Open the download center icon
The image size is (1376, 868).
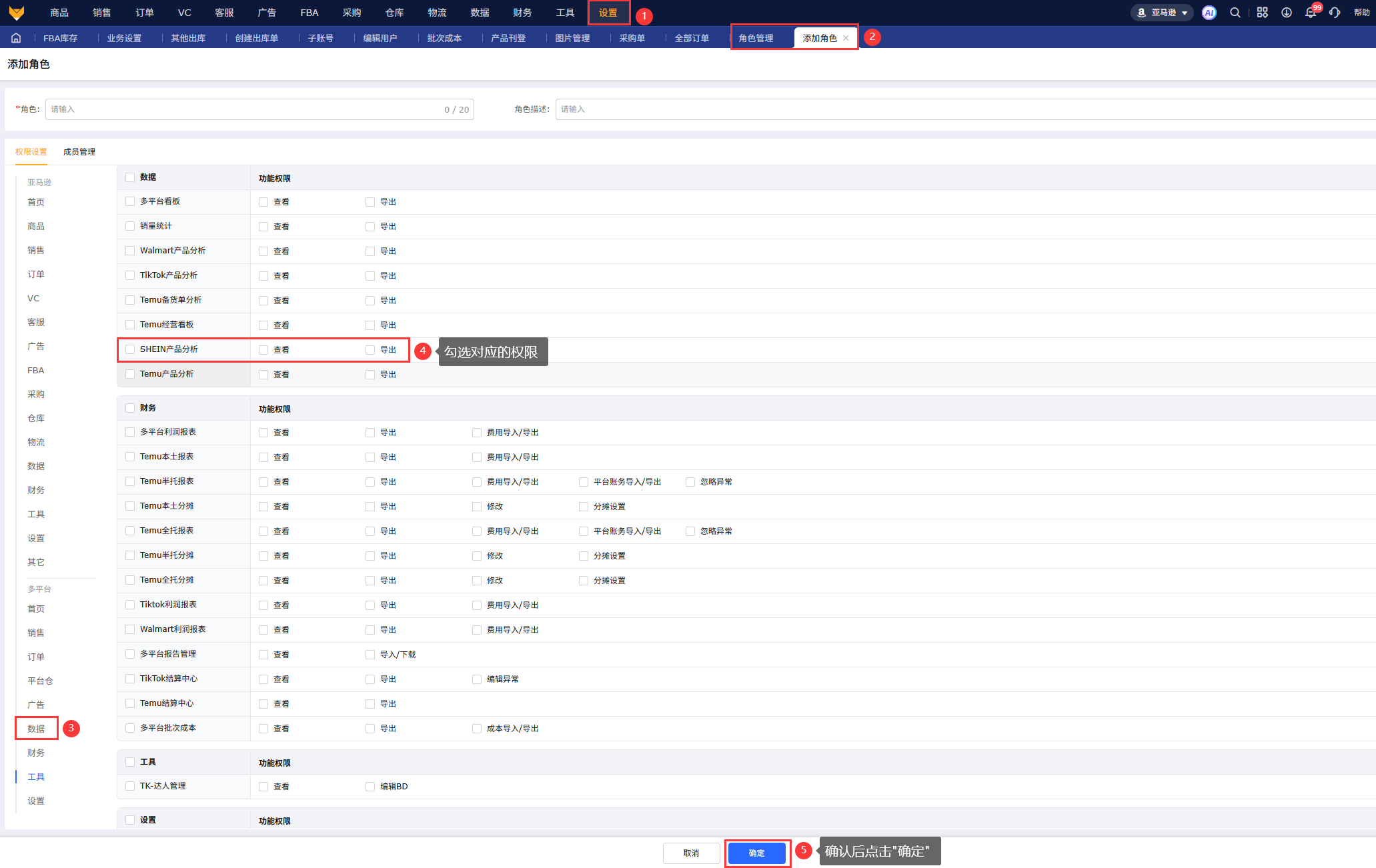[x=1287, y=13]
